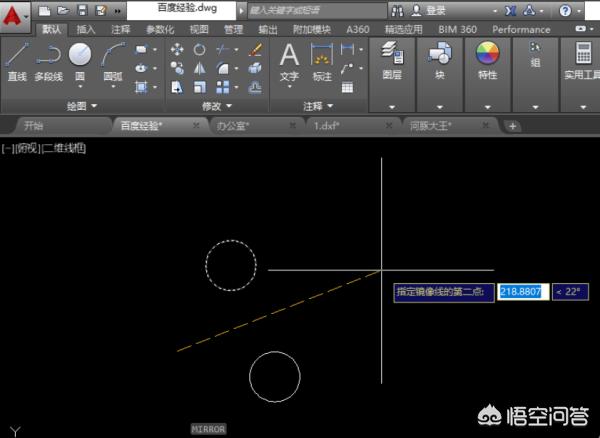
Task: Expand the 绘图 panel dropdown
Action: coord(82,105)
